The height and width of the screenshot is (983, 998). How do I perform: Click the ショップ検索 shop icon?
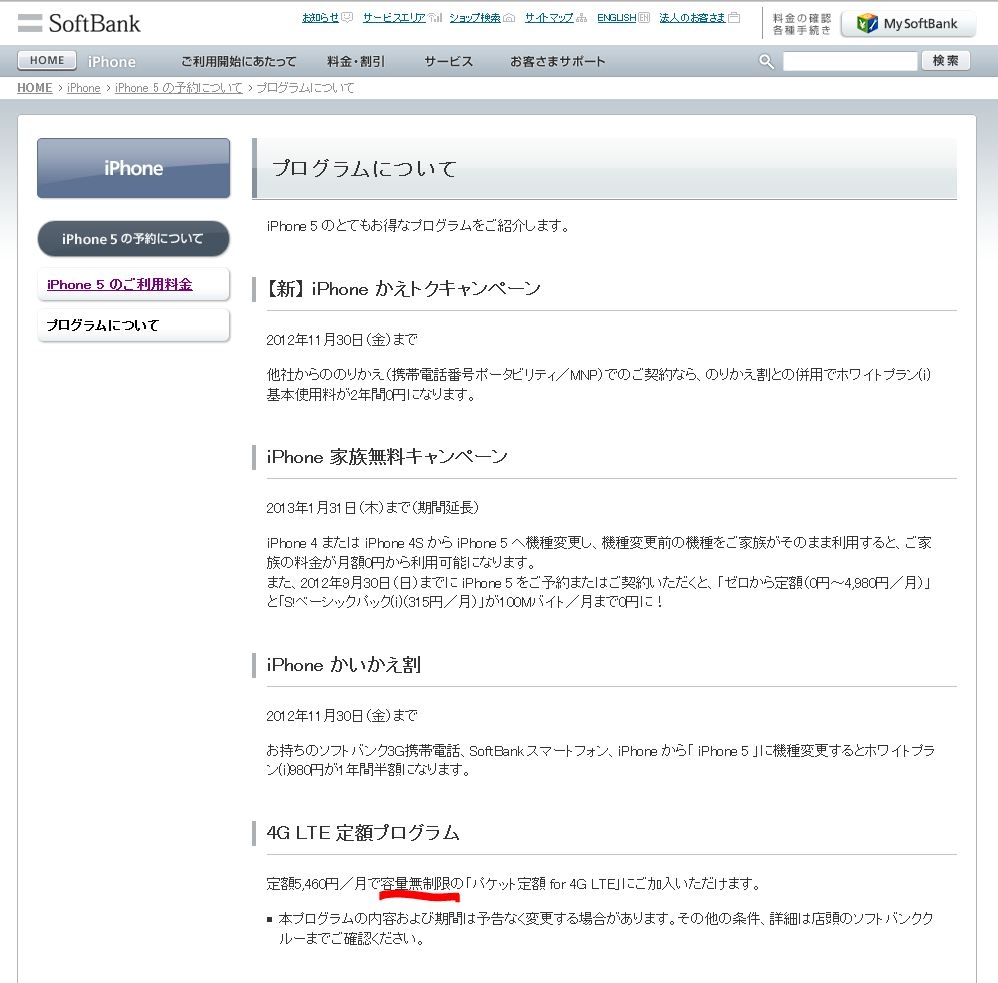click(x=509, y=18)
